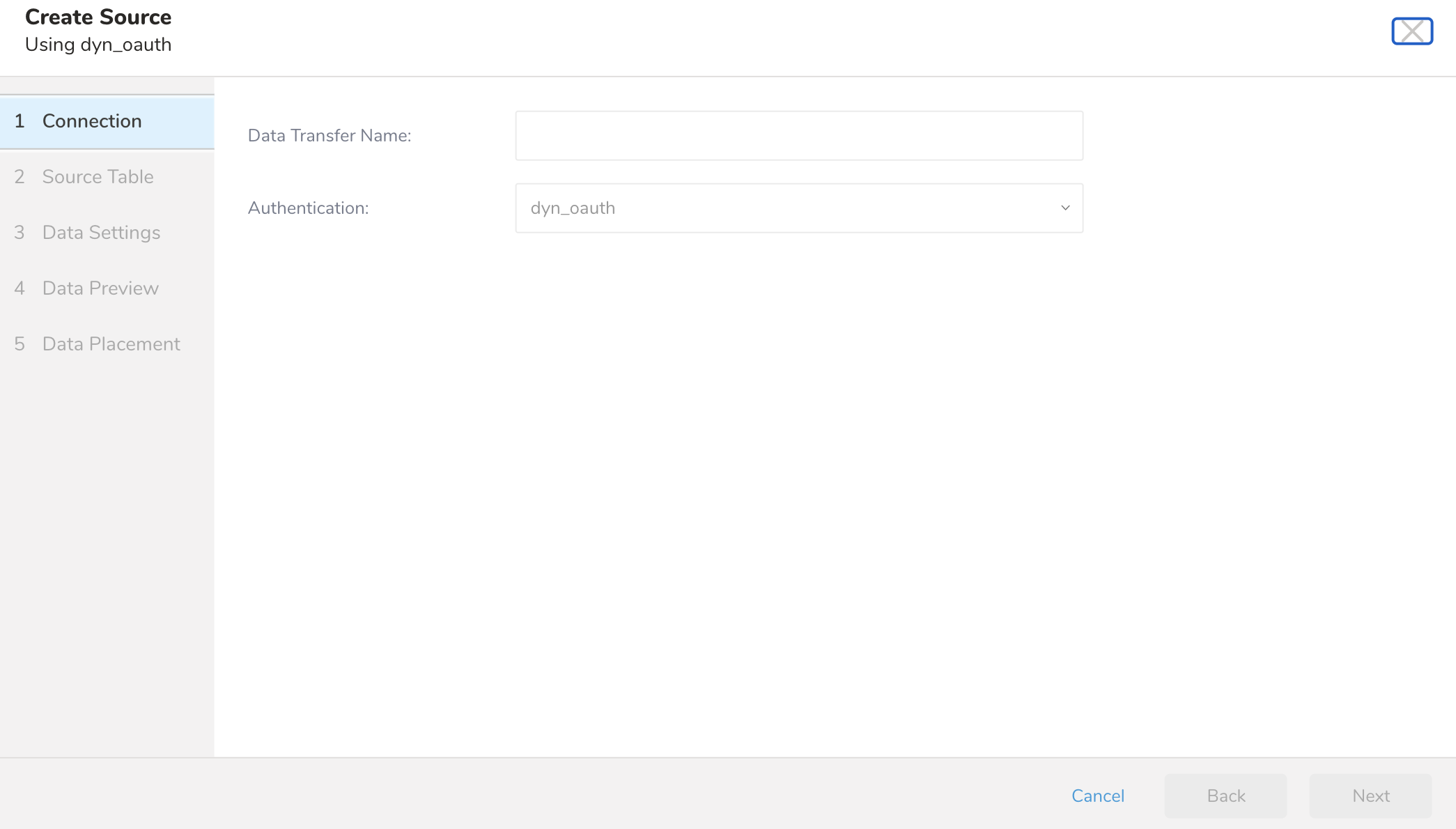Click step number 4 in the sidebar
The height and width of the screenshot is (829, 1456).
tap(20, 288)
